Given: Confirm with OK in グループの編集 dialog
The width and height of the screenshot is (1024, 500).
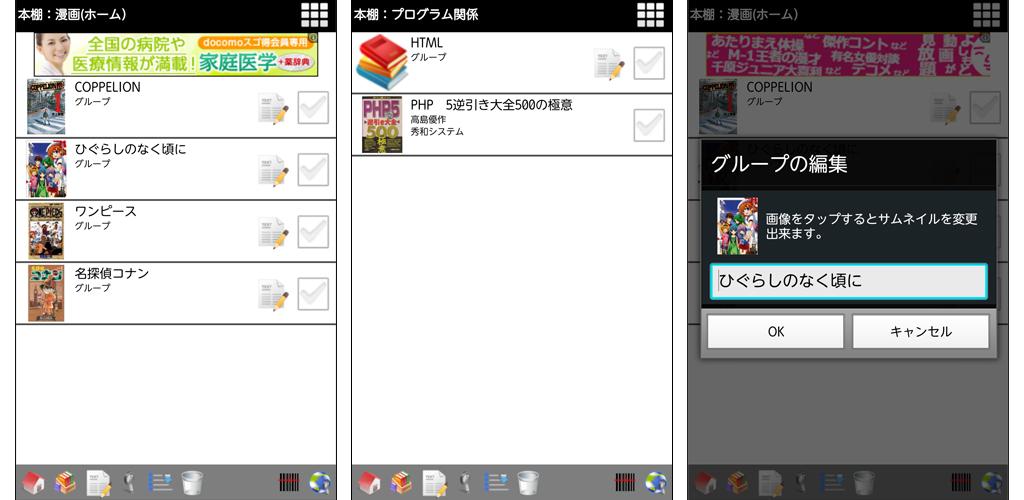Looking at the screenshot, I should coord(776,332).
